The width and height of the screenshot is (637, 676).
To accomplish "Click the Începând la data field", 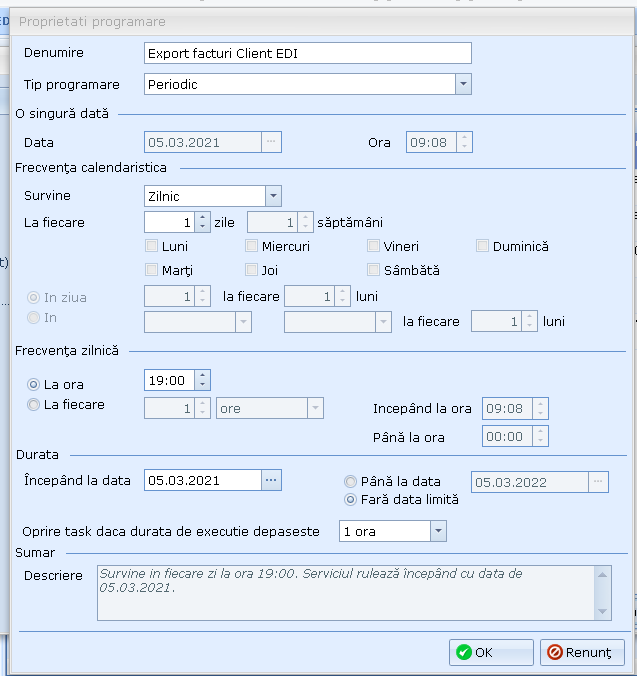I will (x=203, y=480).
